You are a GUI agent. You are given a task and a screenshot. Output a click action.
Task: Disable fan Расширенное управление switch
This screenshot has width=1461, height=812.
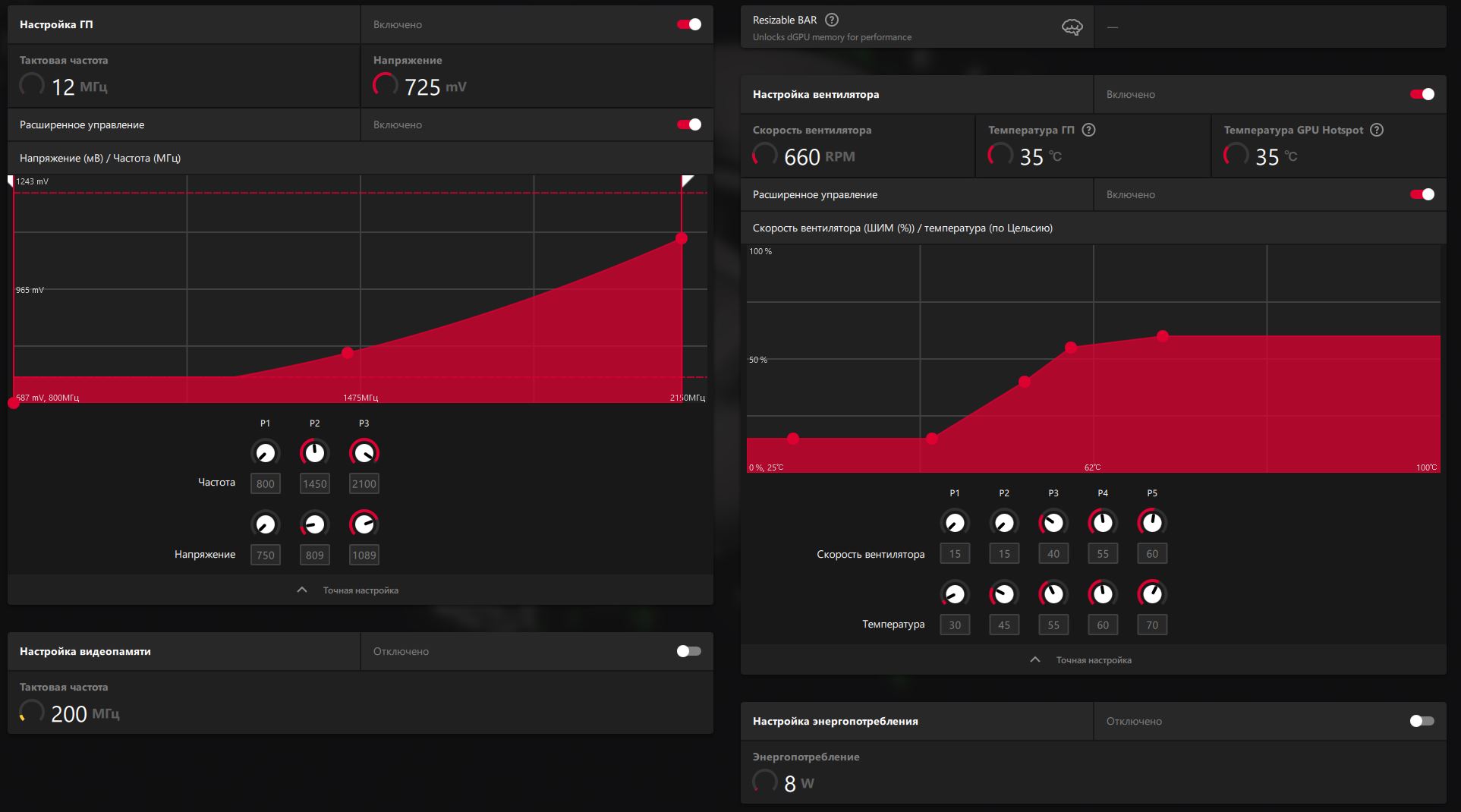[x=1422, y=194]
